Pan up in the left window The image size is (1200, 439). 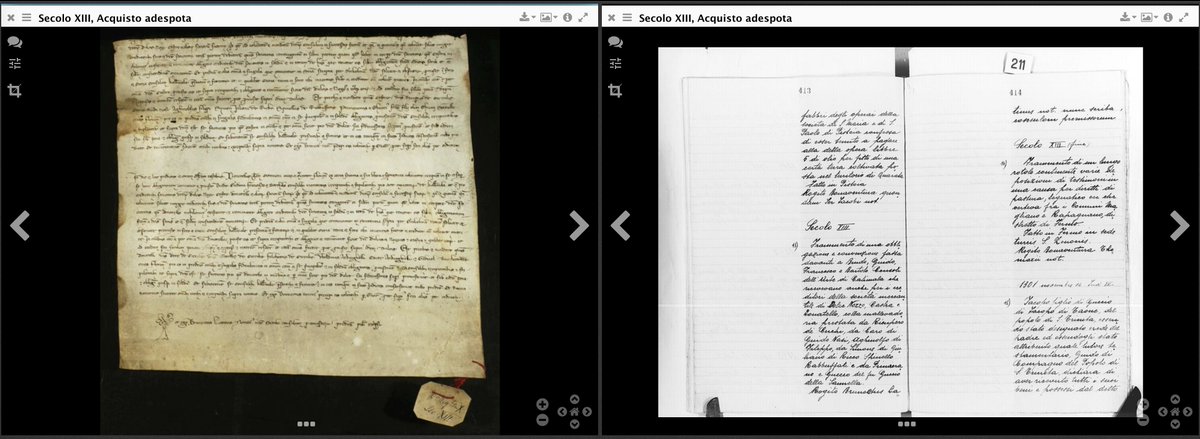tap(575, 399)
